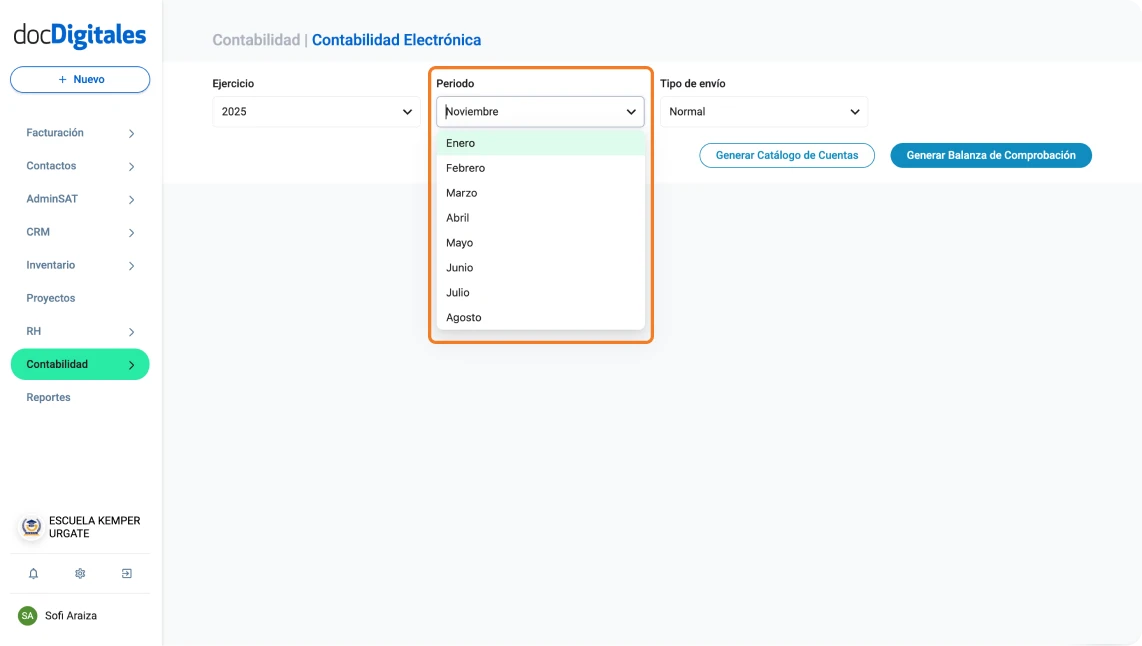Viewport: 1142px width, 646px height.
Task: Expand the Inventario section chevron
Action: click(x=131, y=265)
